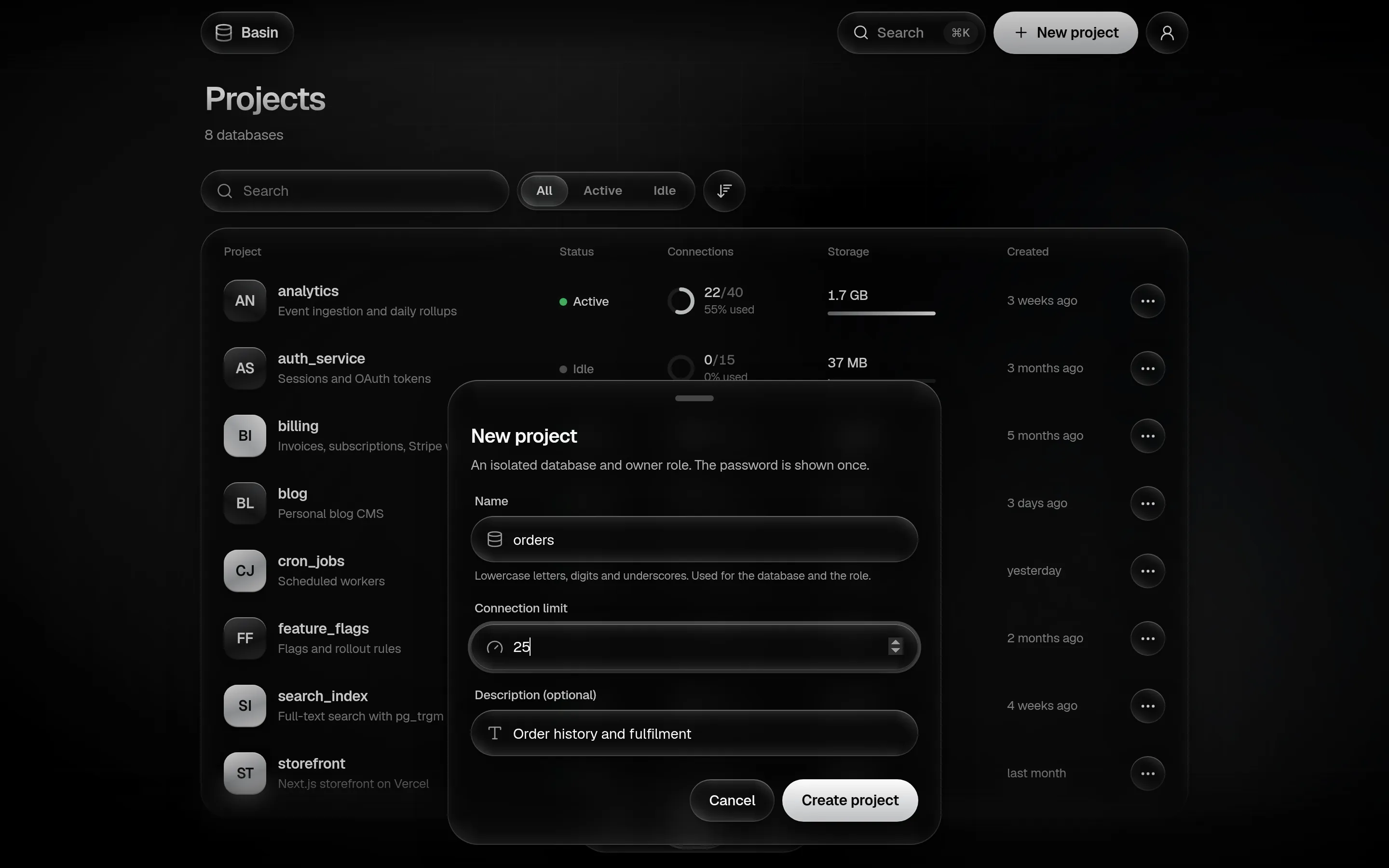The width and height of the screenshot is (1389, 868).
Task: Open the more options menu for search_index
Action: click(x=1147, y=705)
